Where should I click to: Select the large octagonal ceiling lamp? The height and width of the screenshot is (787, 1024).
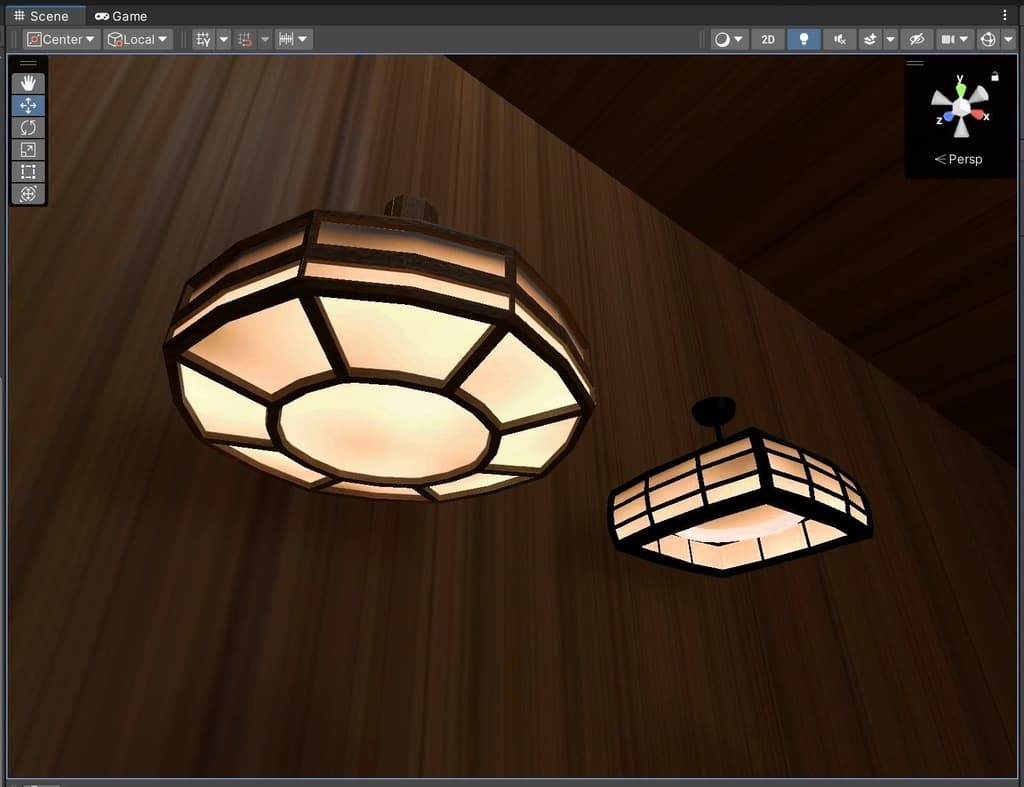point(380,353)
